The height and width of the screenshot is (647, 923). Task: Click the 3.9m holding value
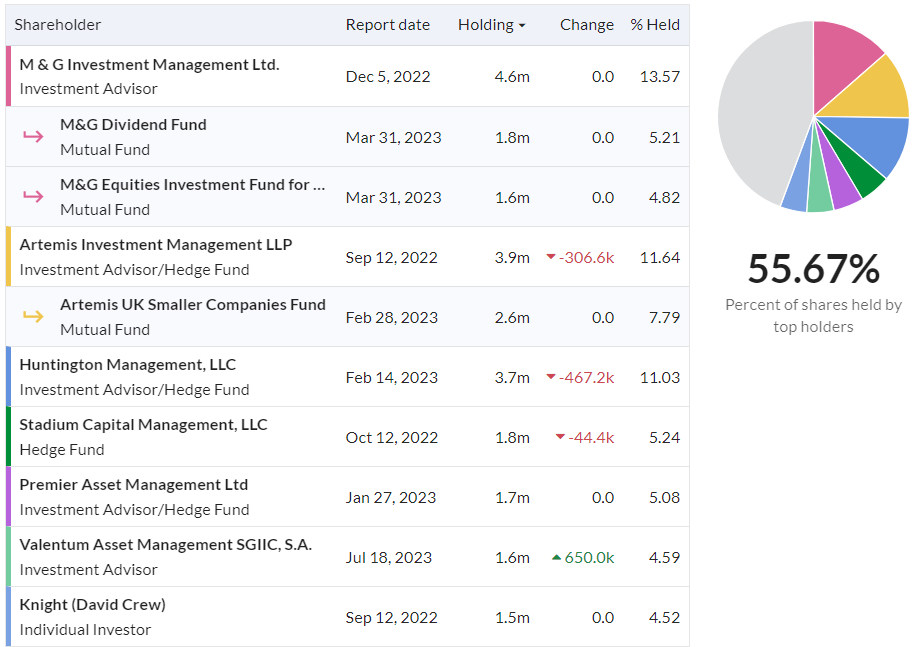tap(512, 257)
